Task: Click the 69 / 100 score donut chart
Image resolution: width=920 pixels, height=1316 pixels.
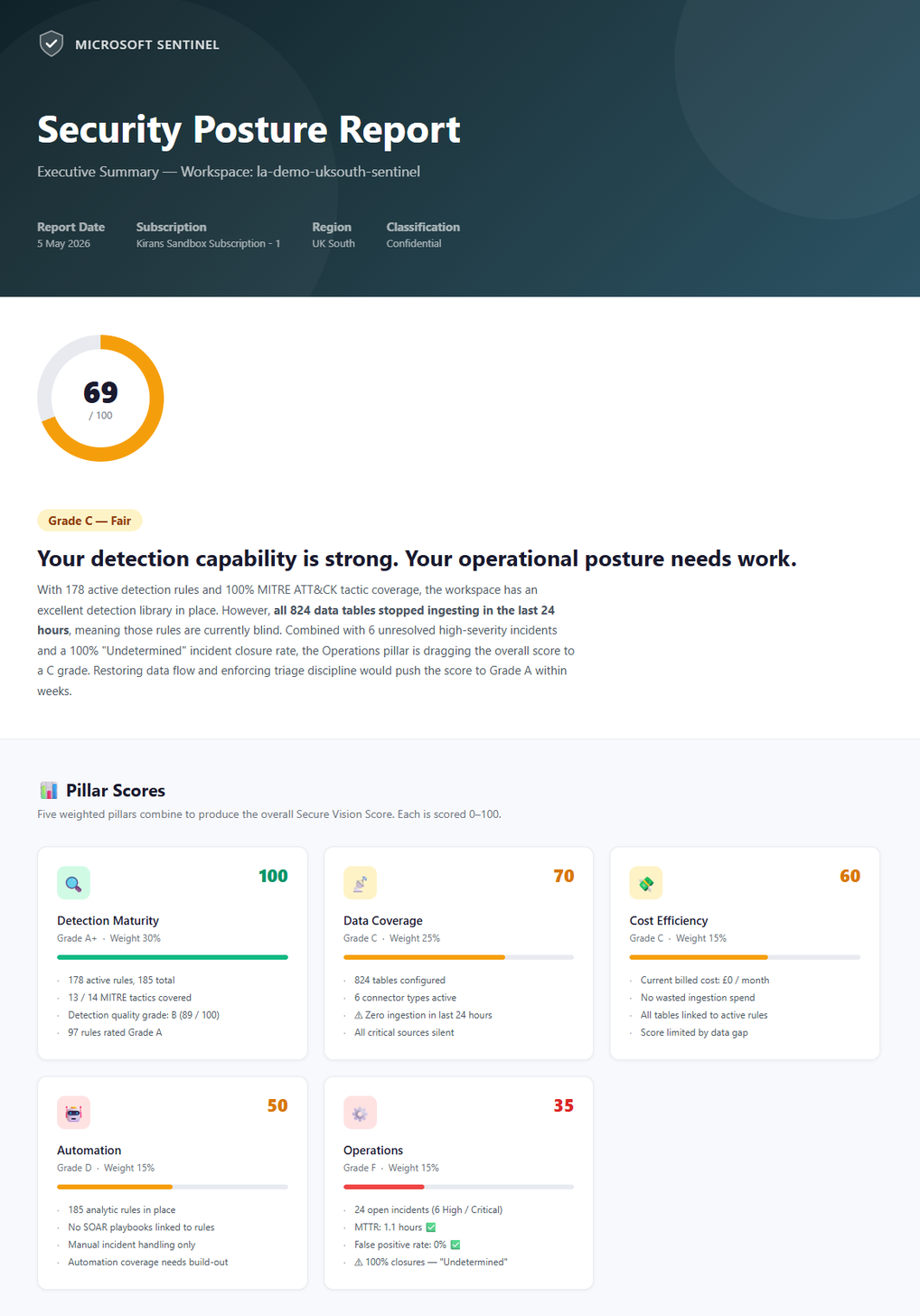Action: pos(100,399)
